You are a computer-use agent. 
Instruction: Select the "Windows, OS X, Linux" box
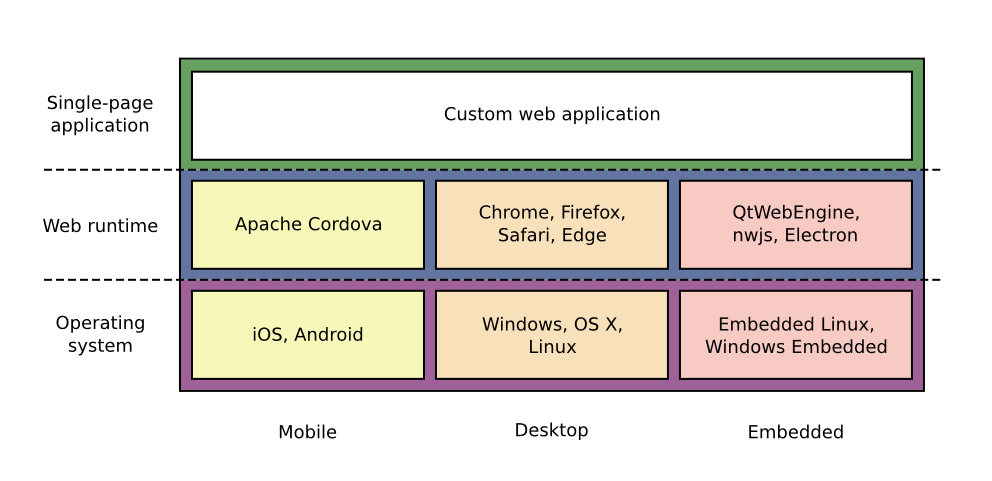click(552, 335)
